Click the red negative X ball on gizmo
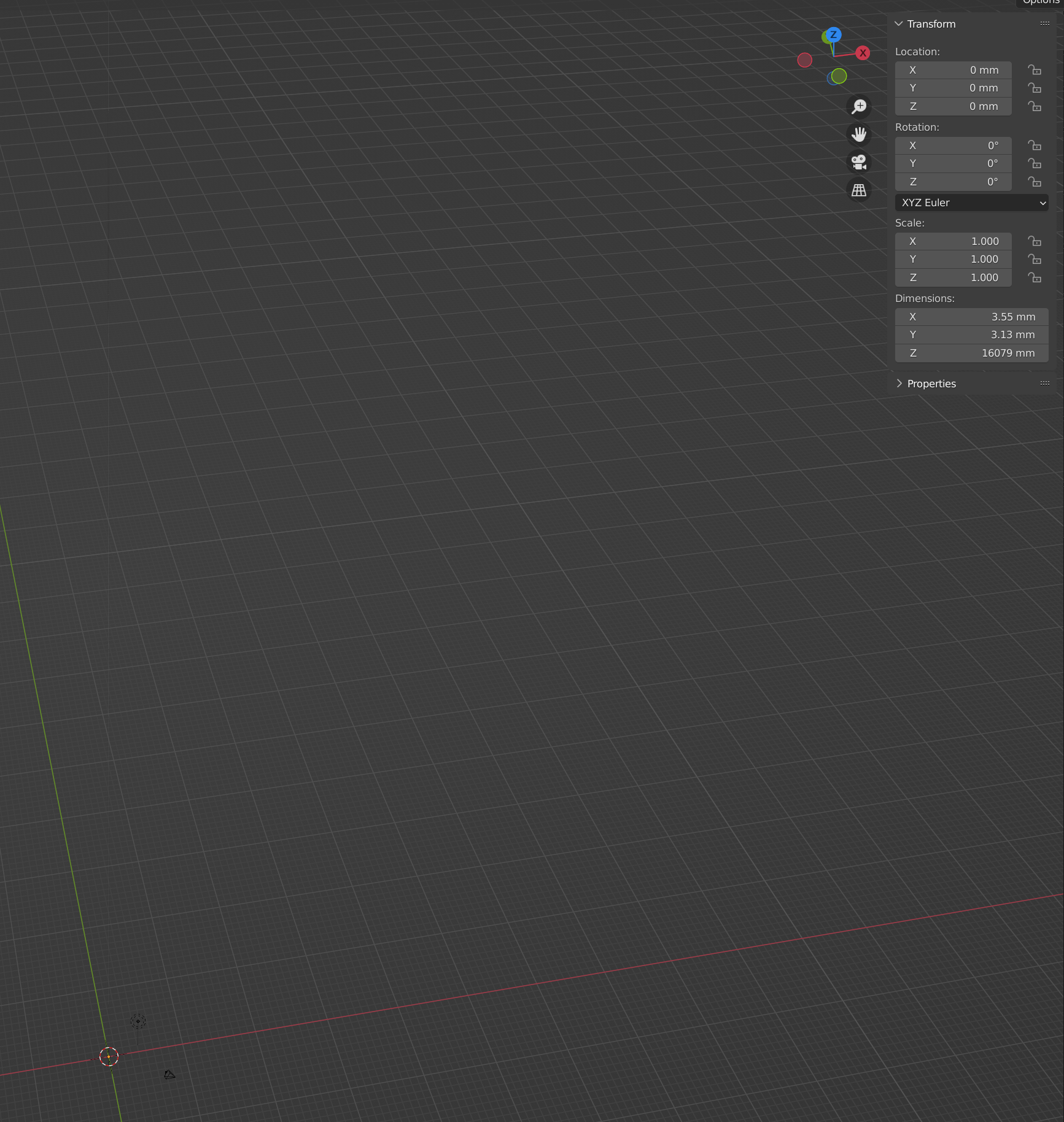Screen dimensions: 1064x1122 click(805, 60)
